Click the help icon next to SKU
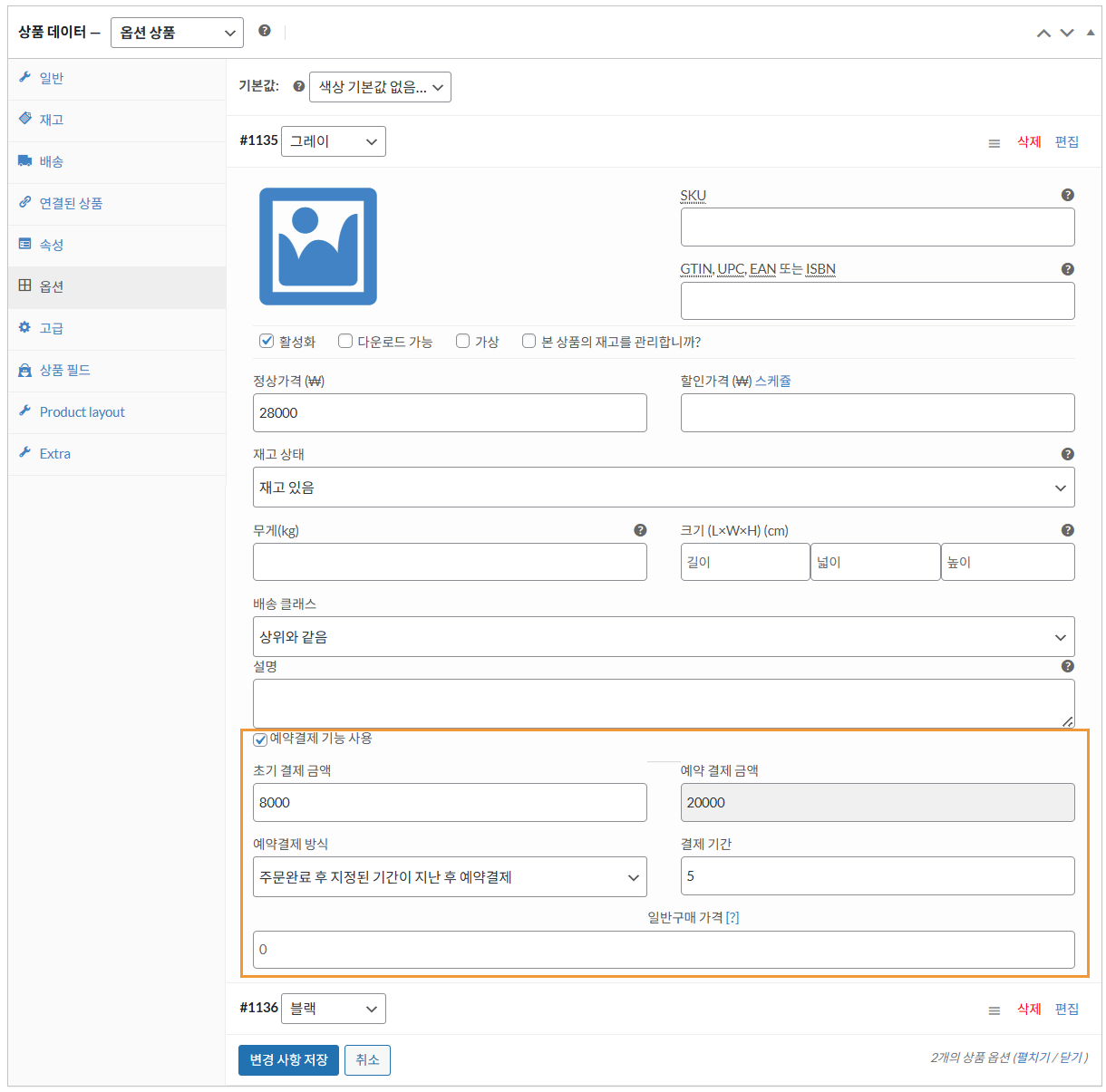The width and height of the screenshot is (1106, 1092). point(1067,195)
